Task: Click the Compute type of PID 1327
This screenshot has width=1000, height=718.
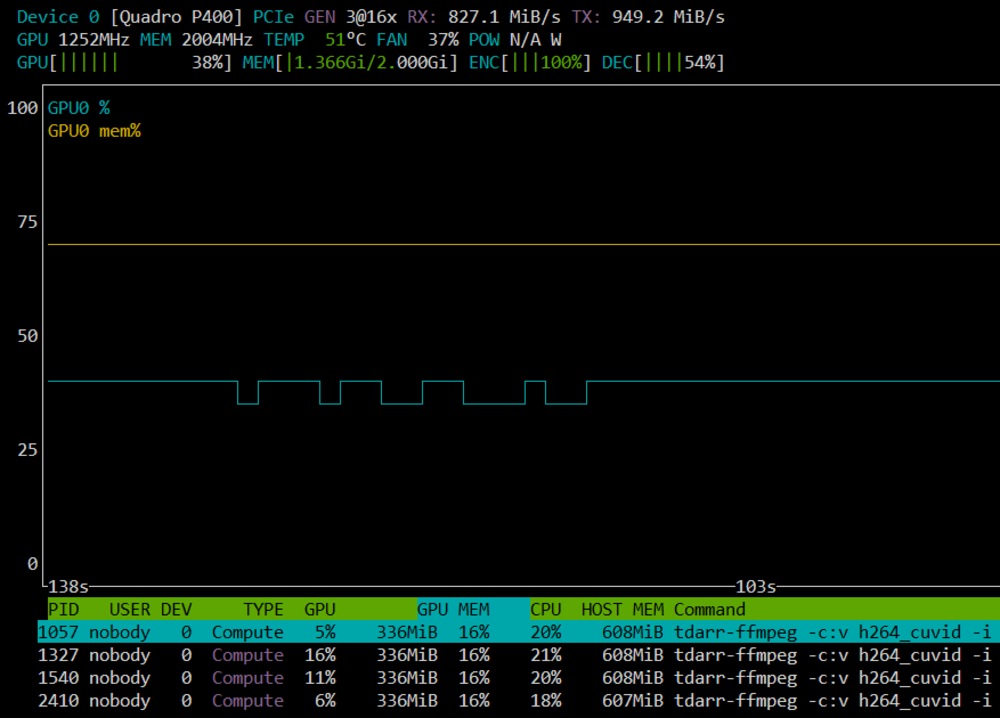Action: (x=248, y=655)
